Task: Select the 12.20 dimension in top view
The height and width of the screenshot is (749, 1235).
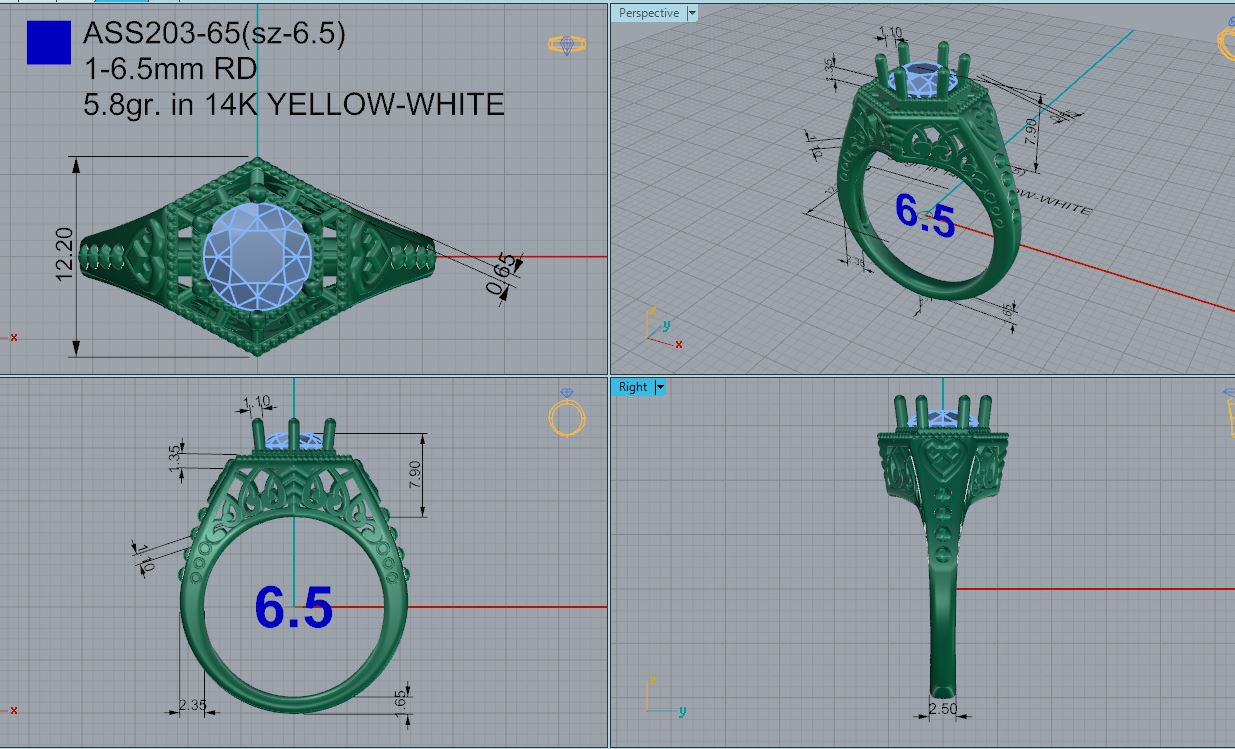Action: click(x=64, y=256)
